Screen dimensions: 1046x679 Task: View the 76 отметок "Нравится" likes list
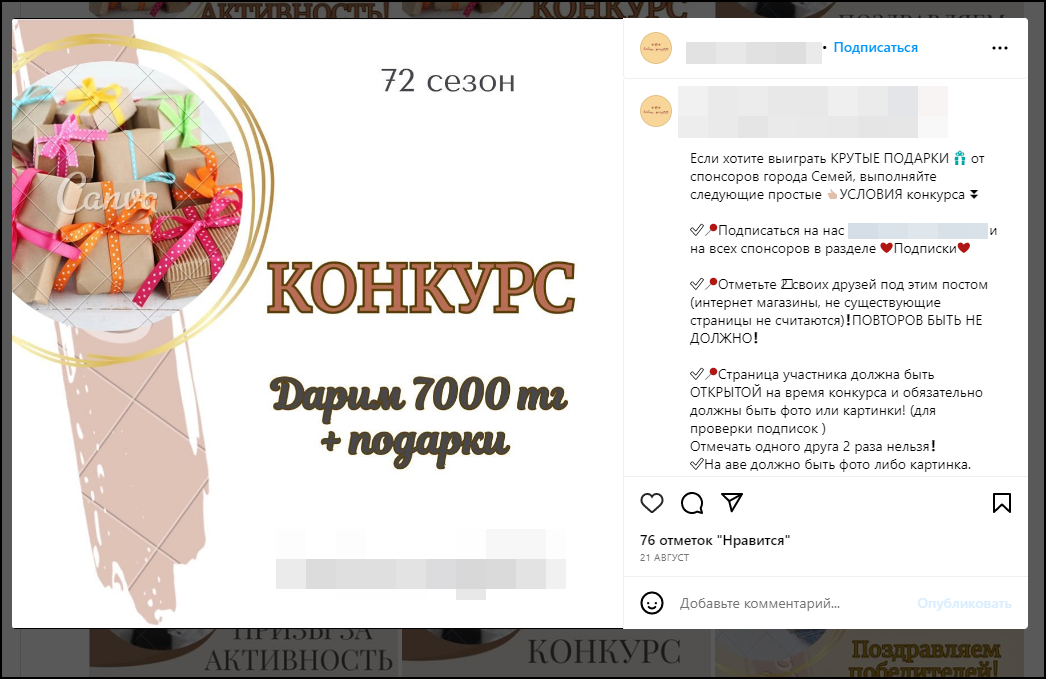point(714,540)
